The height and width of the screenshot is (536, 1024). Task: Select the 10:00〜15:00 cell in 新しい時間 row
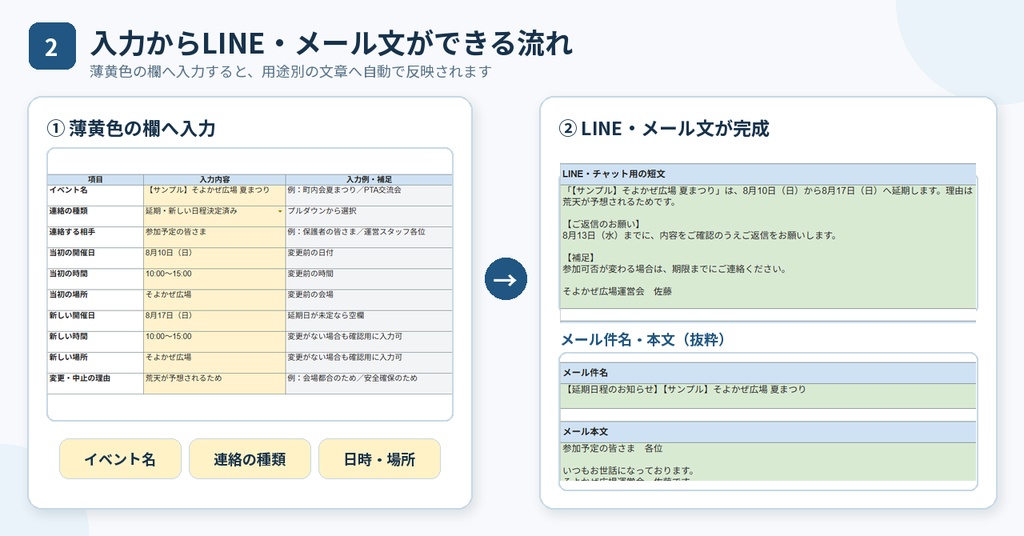[214, 341]
